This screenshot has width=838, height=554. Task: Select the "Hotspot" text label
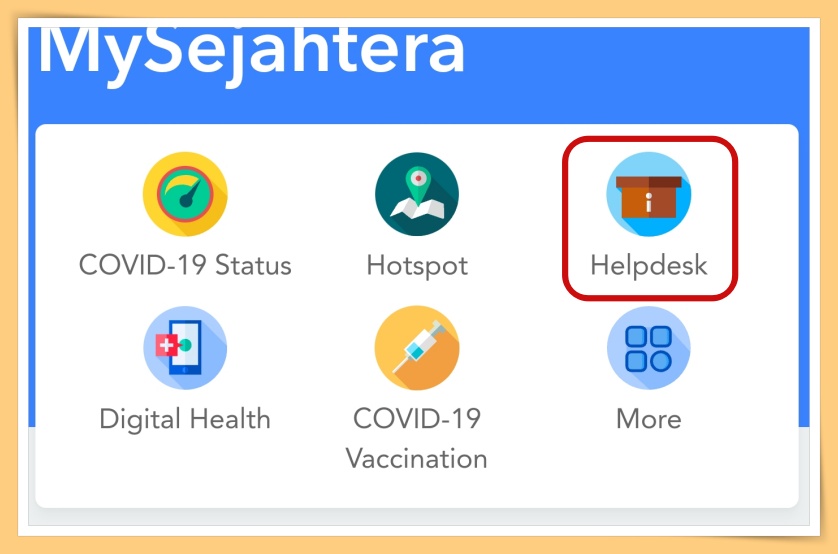417,266
